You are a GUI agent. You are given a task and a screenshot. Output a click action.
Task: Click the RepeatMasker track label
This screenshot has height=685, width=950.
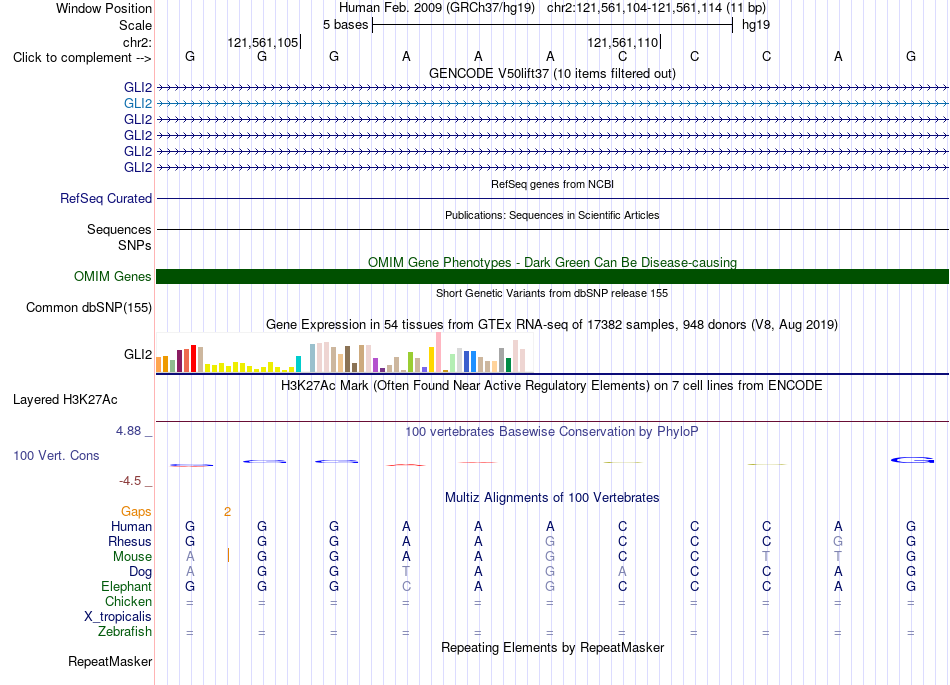[110, 661]
